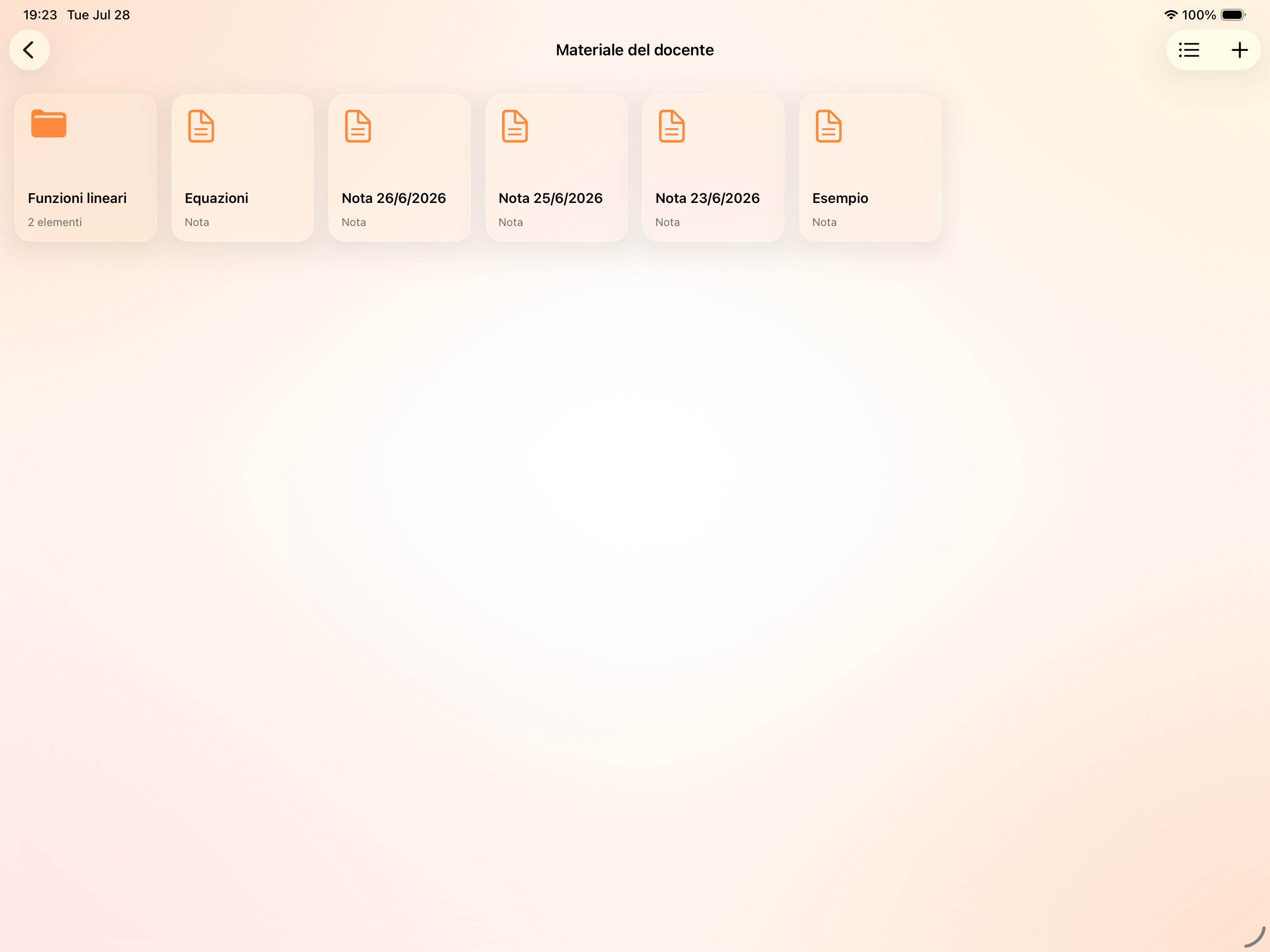Tap the Wi-Fi status icon
This screenshot has height=952, width=1270.
pyautogui.click(x=1171, y=15)
